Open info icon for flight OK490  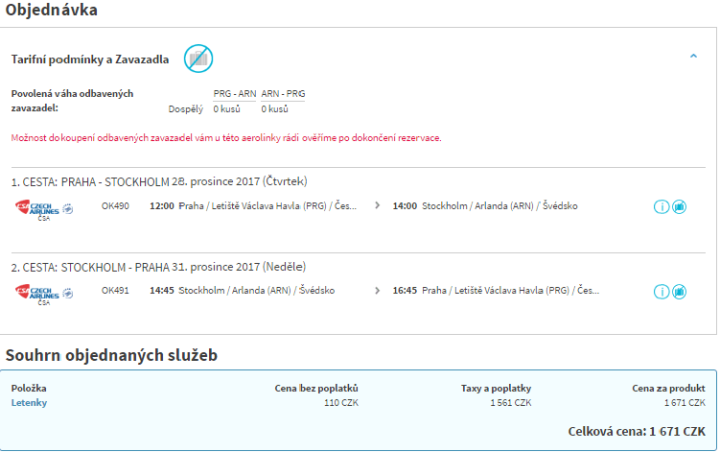coord(661,207)
